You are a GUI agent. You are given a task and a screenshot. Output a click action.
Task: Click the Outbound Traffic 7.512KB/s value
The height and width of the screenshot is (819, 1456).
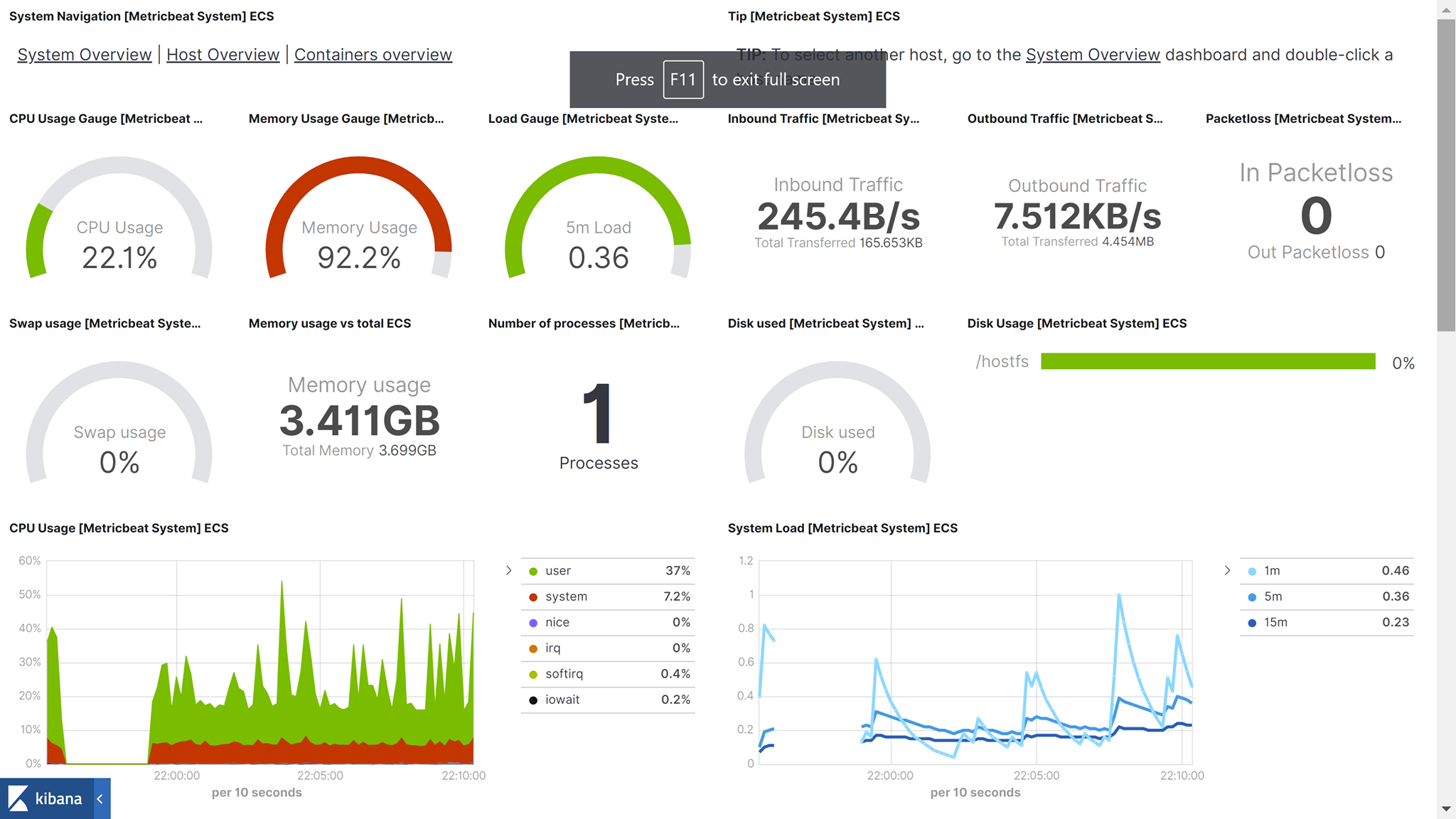tap(1077, 216)
